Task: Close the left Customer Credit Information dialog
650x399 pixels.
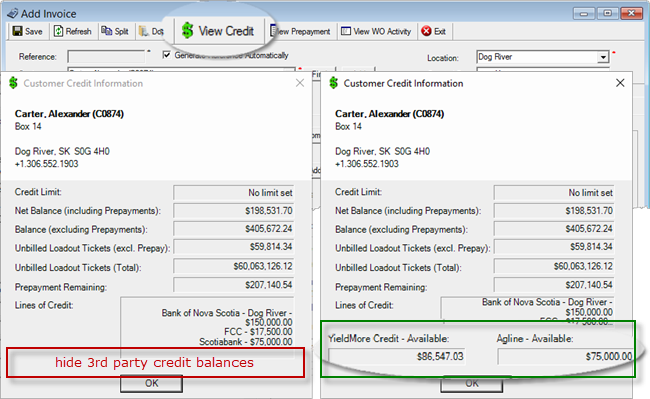Action: tap(300, 83)
